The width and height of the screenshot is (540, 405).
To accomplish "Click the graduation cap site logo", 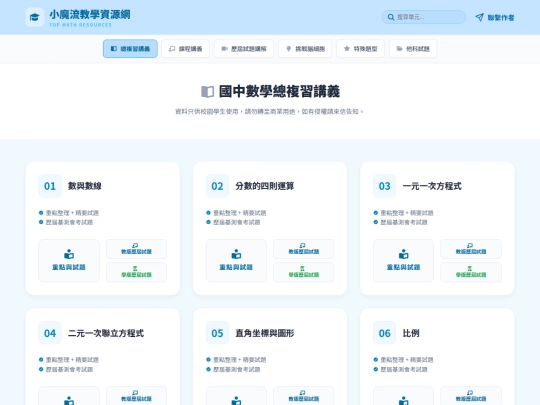I will coord(34,17).
